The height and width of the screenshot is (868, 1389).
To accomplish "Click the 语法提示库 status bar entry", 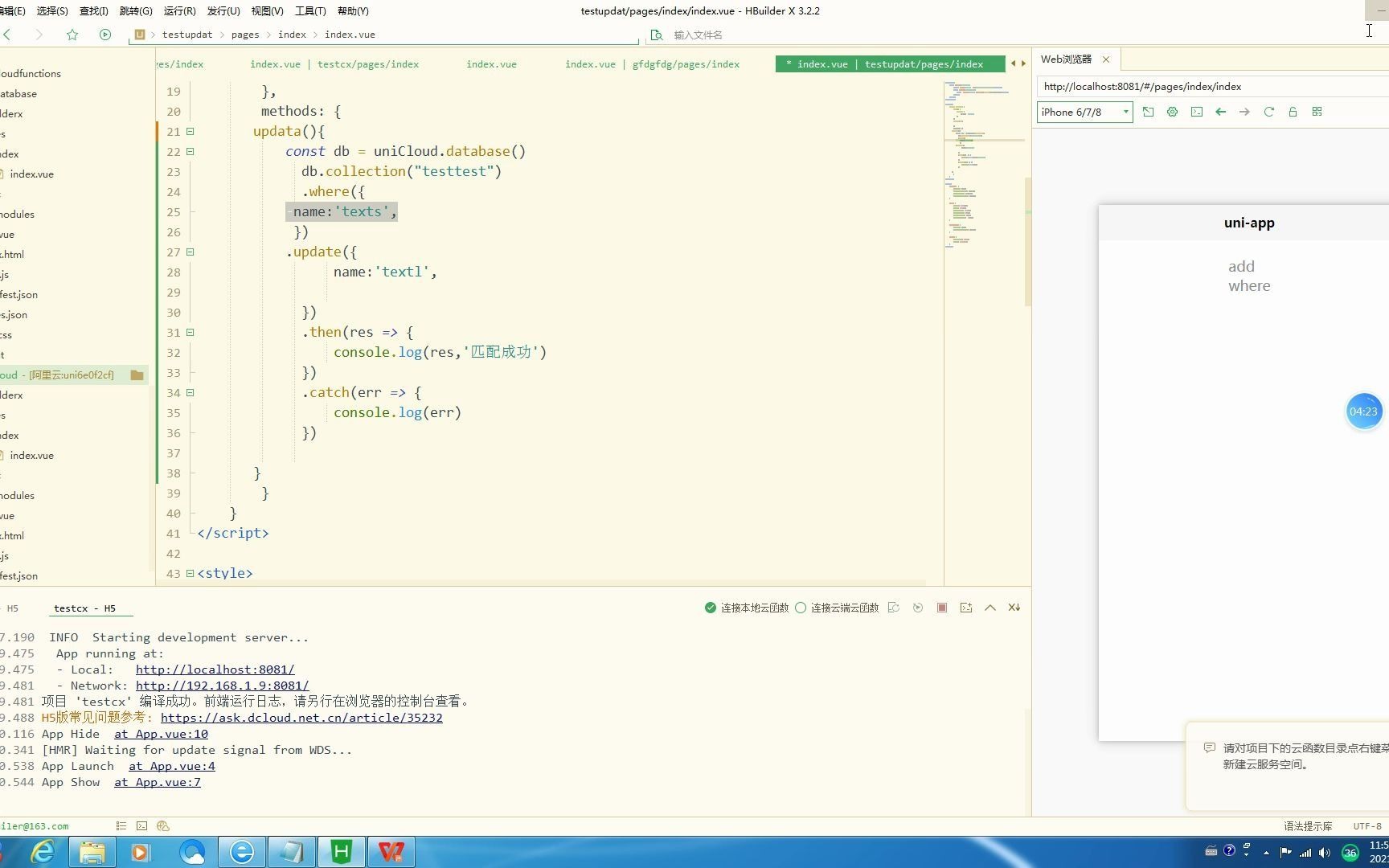I will click(1308, 825).
